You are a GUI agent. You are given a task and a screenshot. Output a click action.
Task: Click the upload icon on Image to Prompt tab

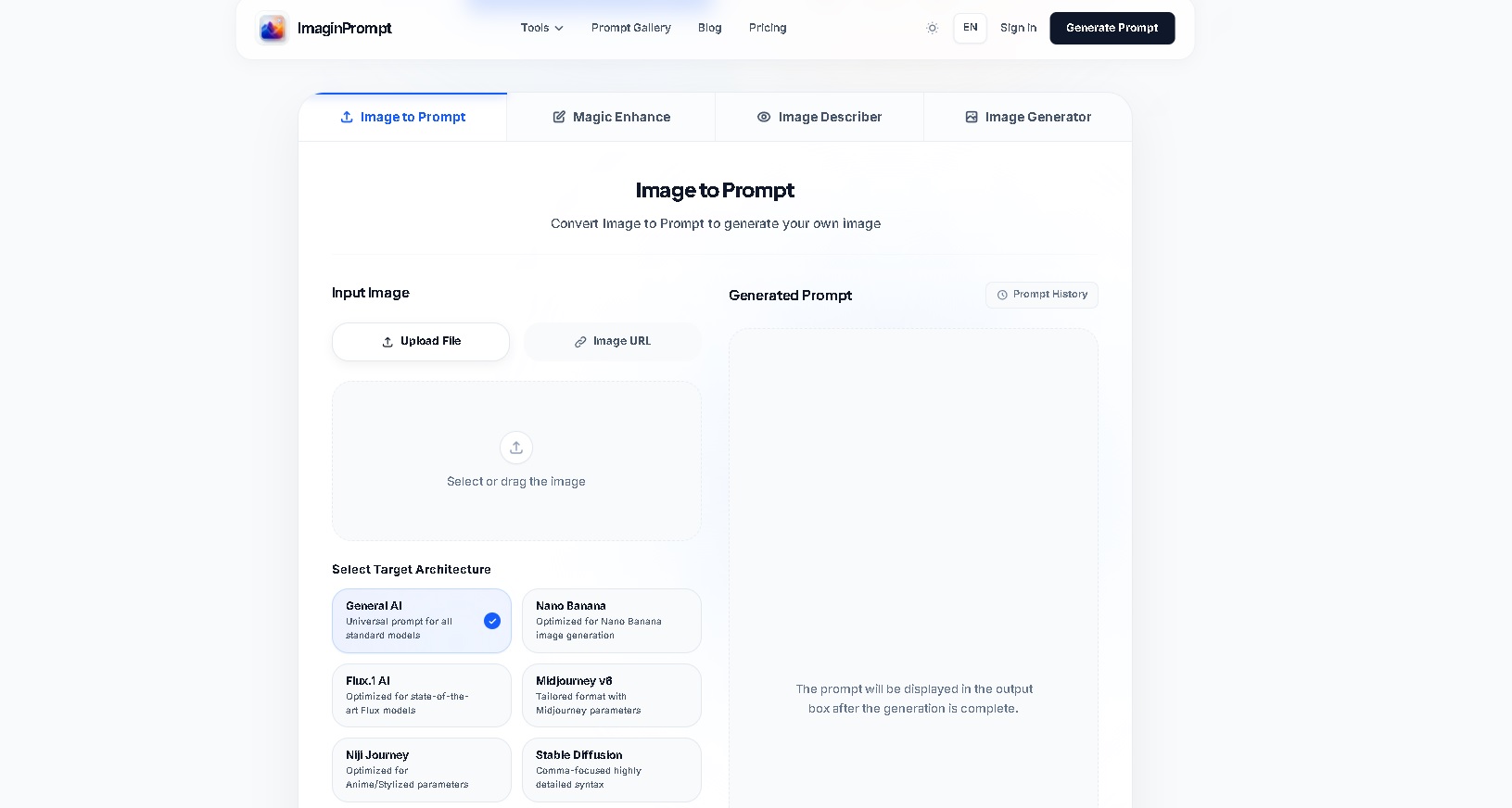coord(347,117)
